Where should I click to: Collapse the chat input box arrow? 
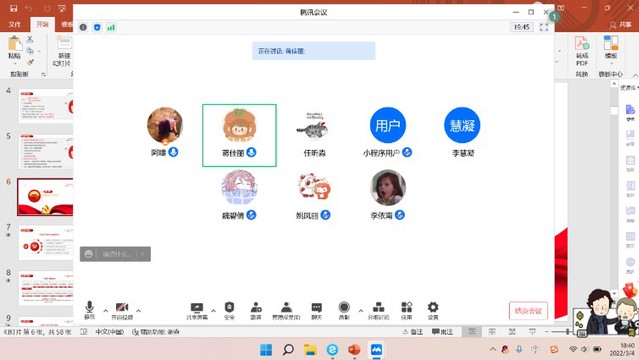[143, 254]
